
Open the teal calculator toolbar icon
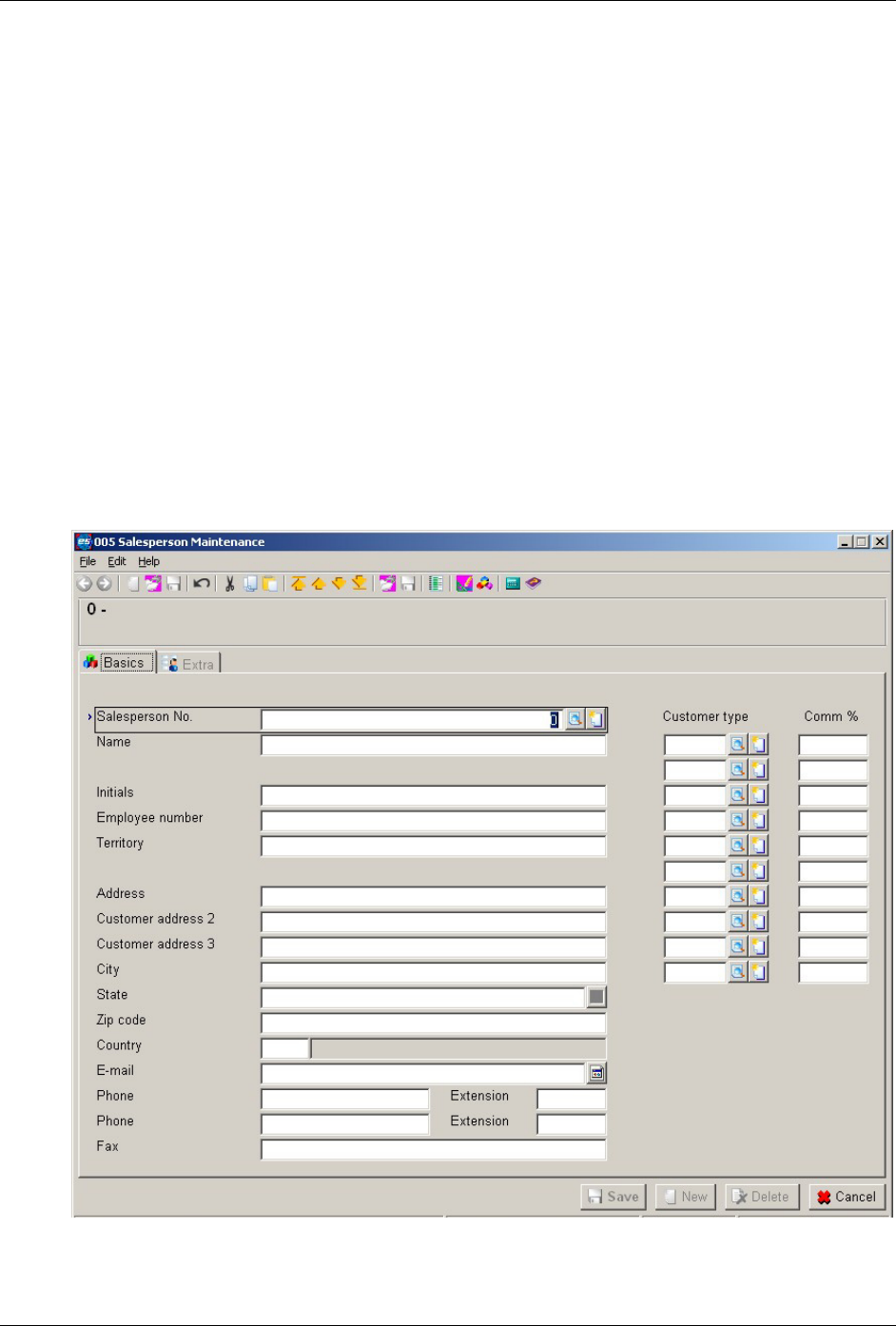513,584
